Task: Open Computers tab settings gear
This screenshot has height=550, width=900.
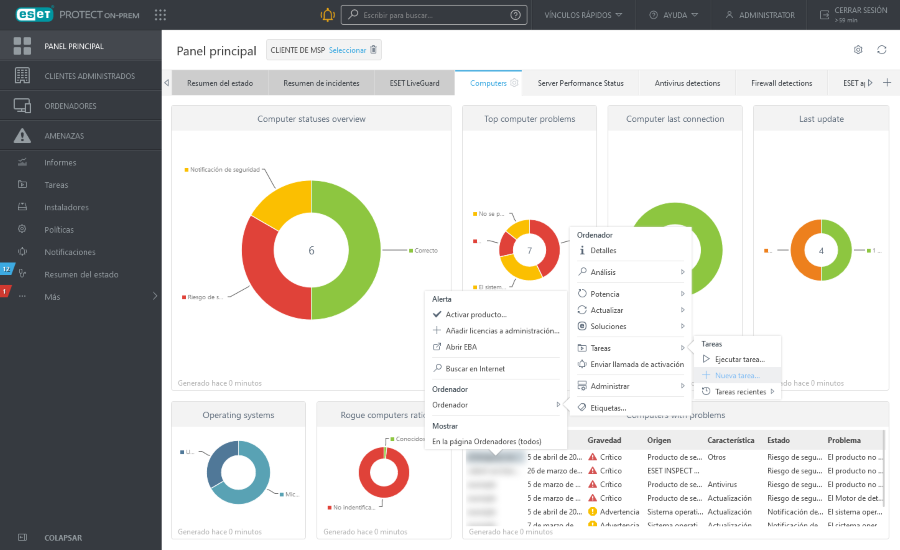Action: click(514, 83)
